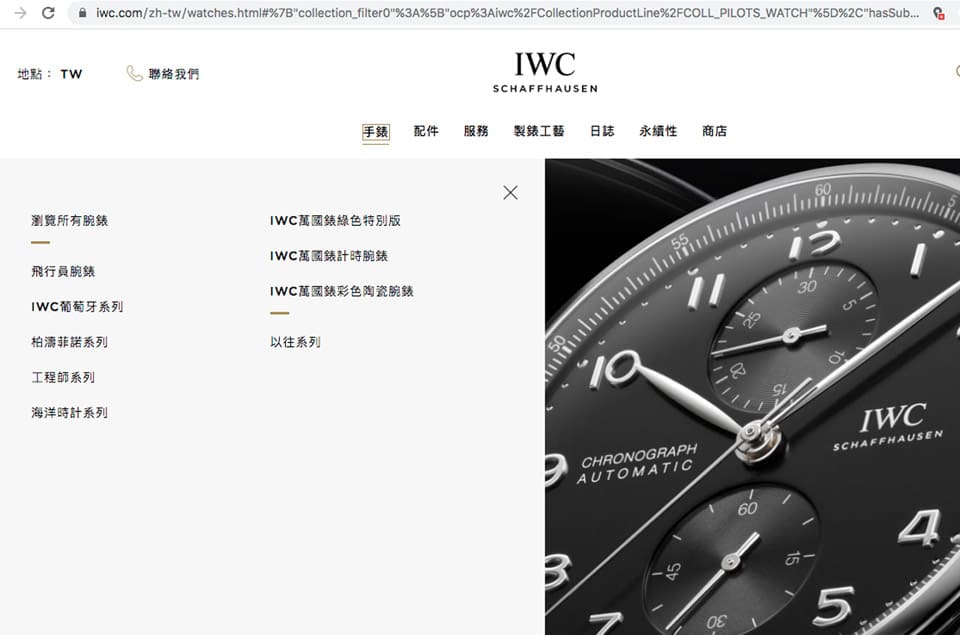Open the IWC葡萄牙系列 collection
Image resolution: width=960 pixels, height=635 pixels.
[77, 307]
